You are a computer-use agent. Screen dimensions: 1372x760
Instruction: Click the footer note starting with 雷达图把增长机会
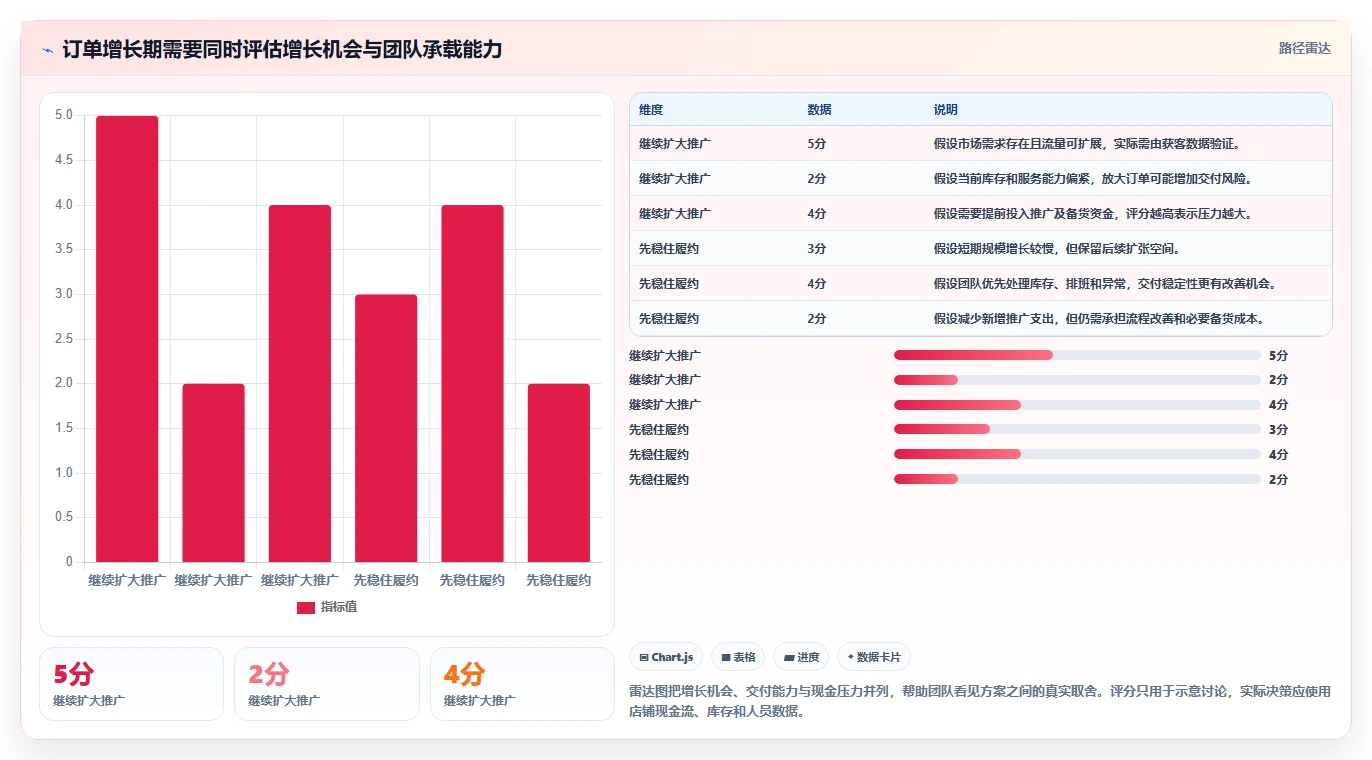980,702
